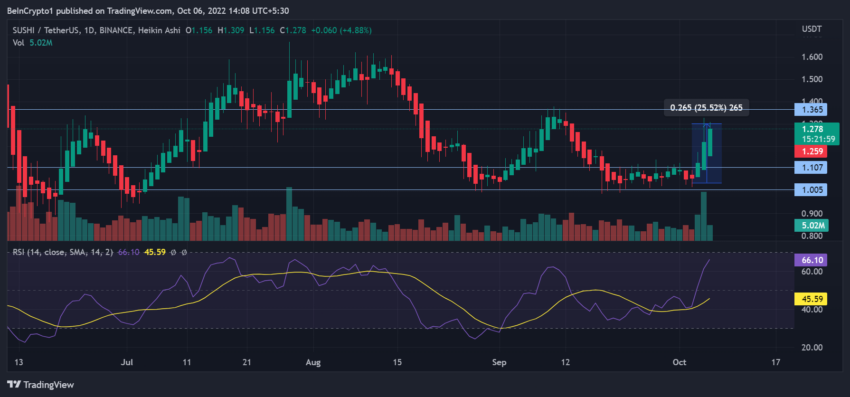The width and height of the screenshot is (850, 397).
Task: Click the Aug date on time axis
Action: click(314, 362)
